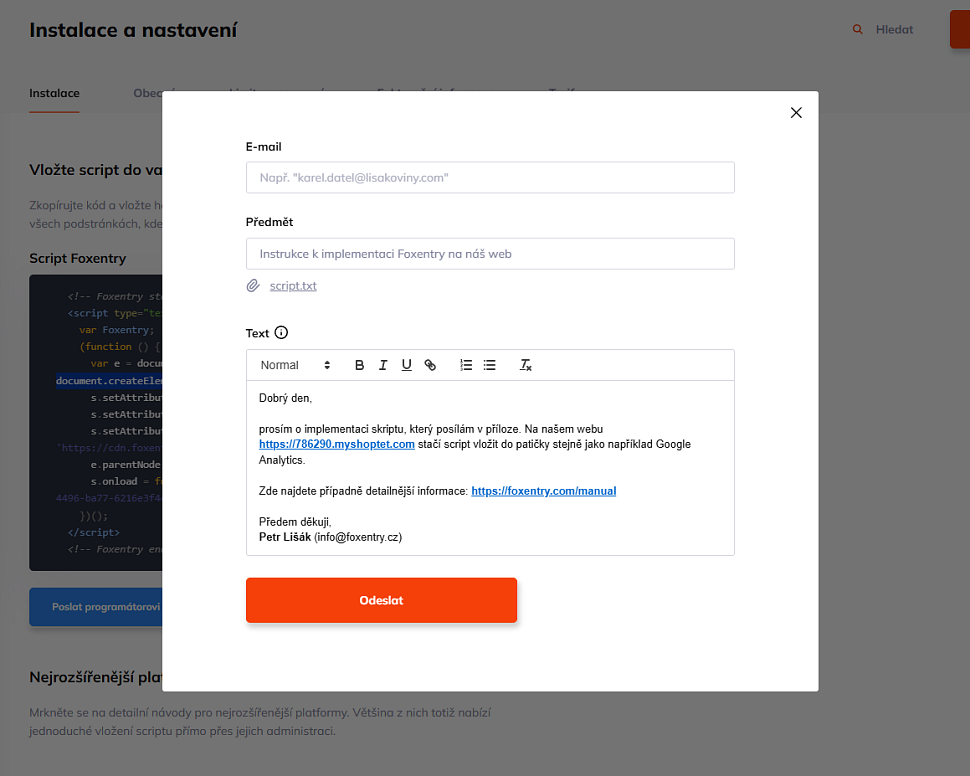The width and height of the screenshot is (970, 776).
Task: Apply italic formatting to the message text
Action: click(383, 365)
